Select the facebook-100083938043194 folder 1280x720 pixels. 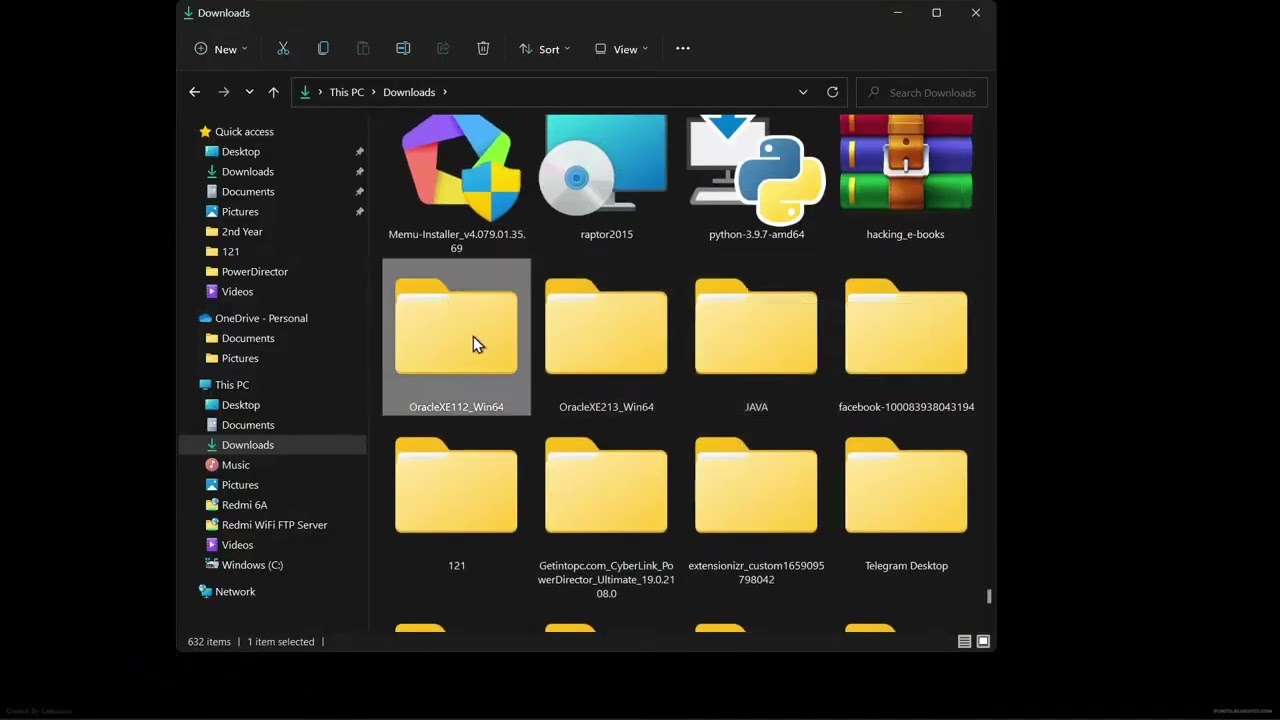coord(906,338)
